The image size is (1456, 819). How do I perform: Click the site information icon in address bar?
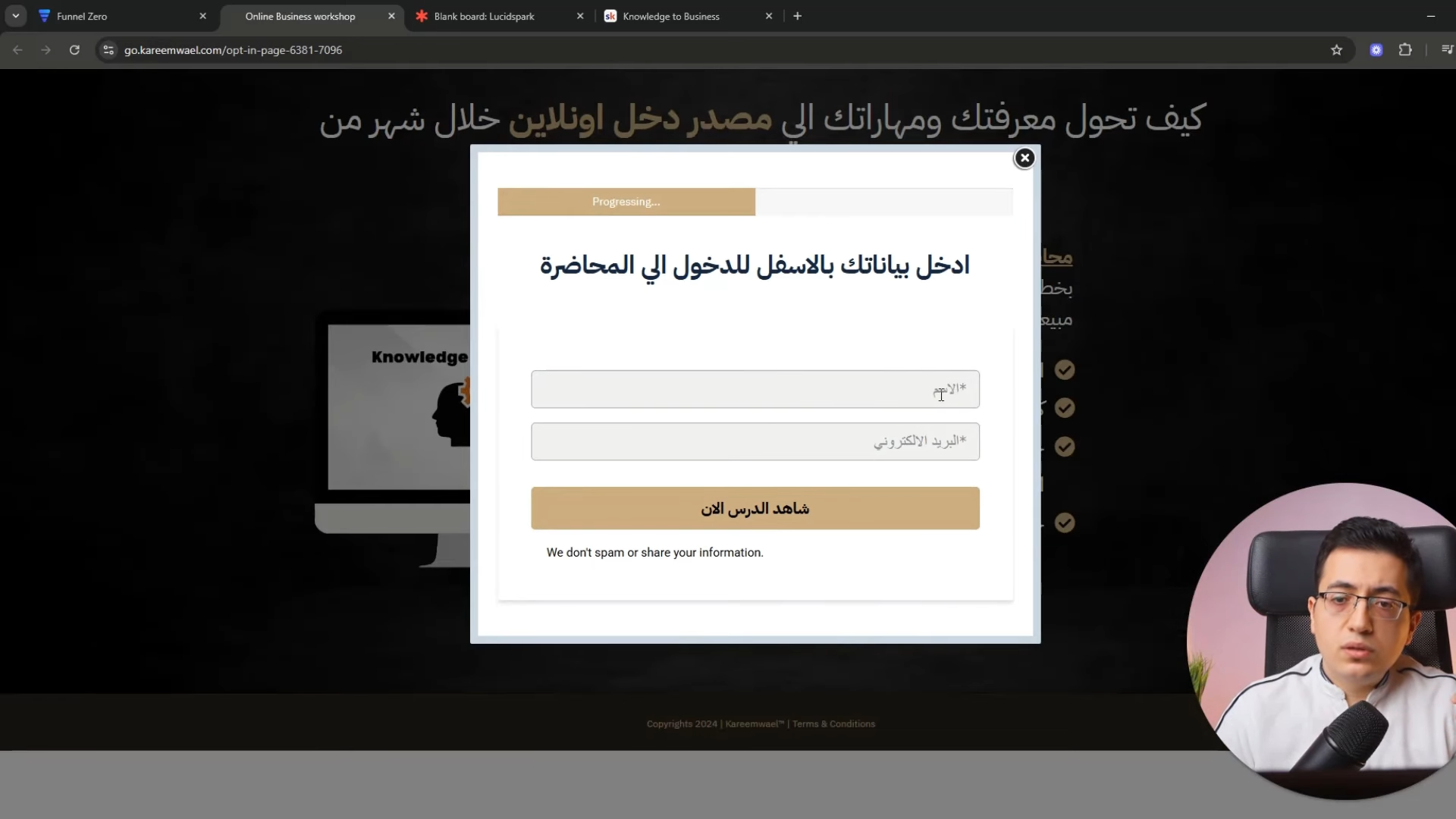coord(108,50)
